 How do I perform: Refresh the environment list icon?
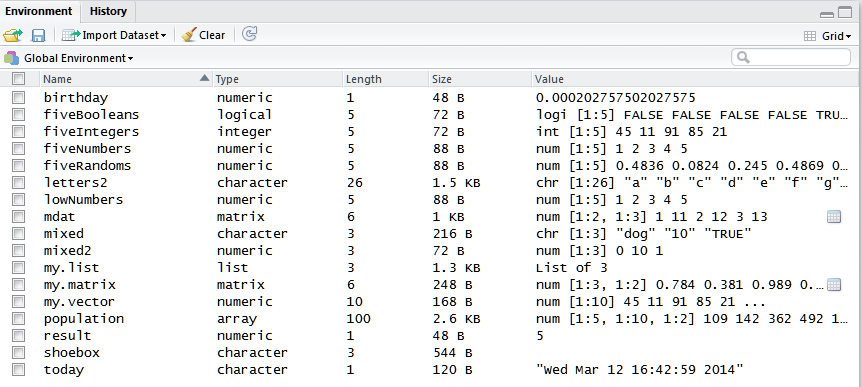(x=250, y=35)
